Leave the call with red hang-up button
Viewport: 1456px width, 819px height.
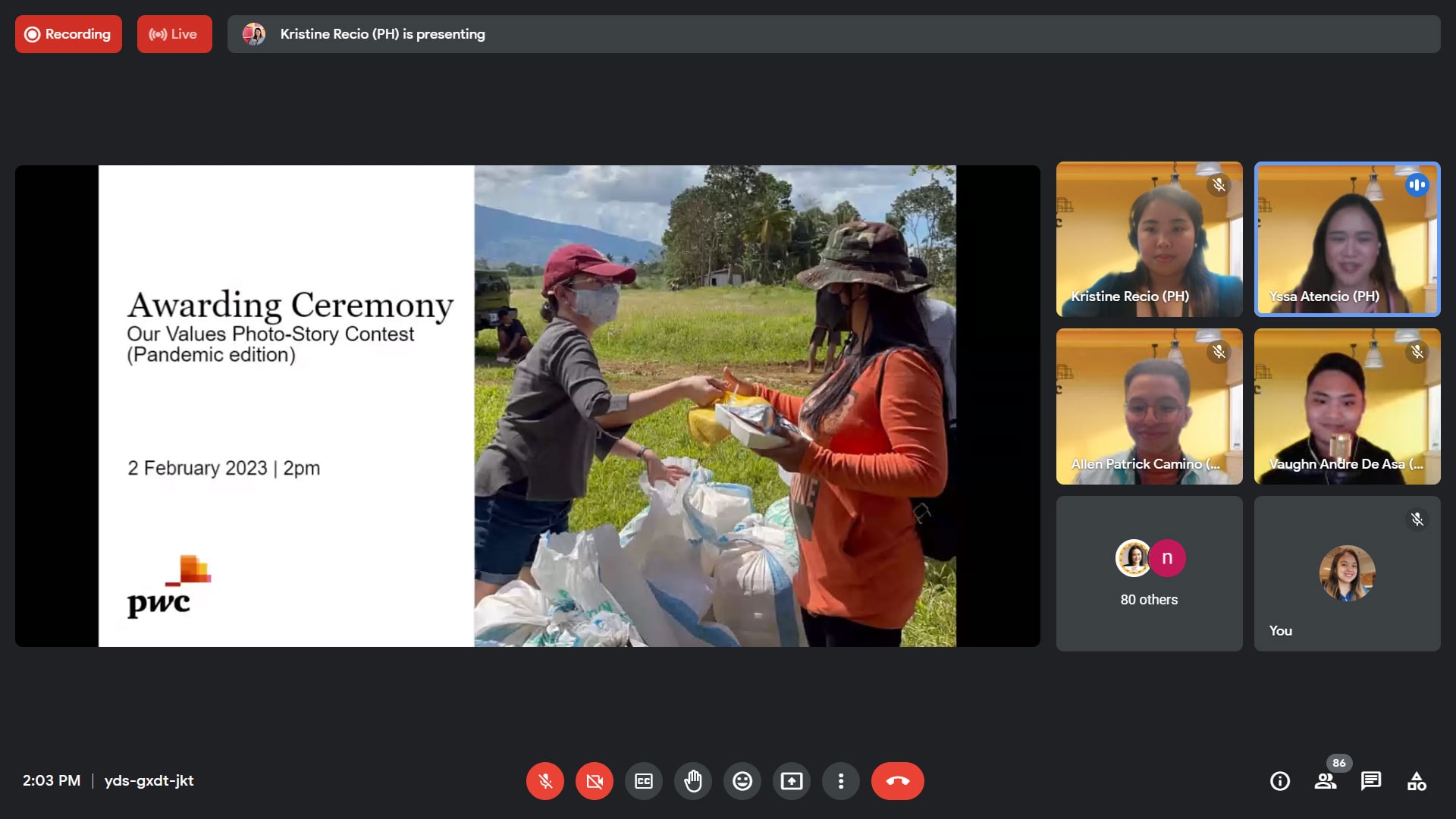click(x=897, y=781)
